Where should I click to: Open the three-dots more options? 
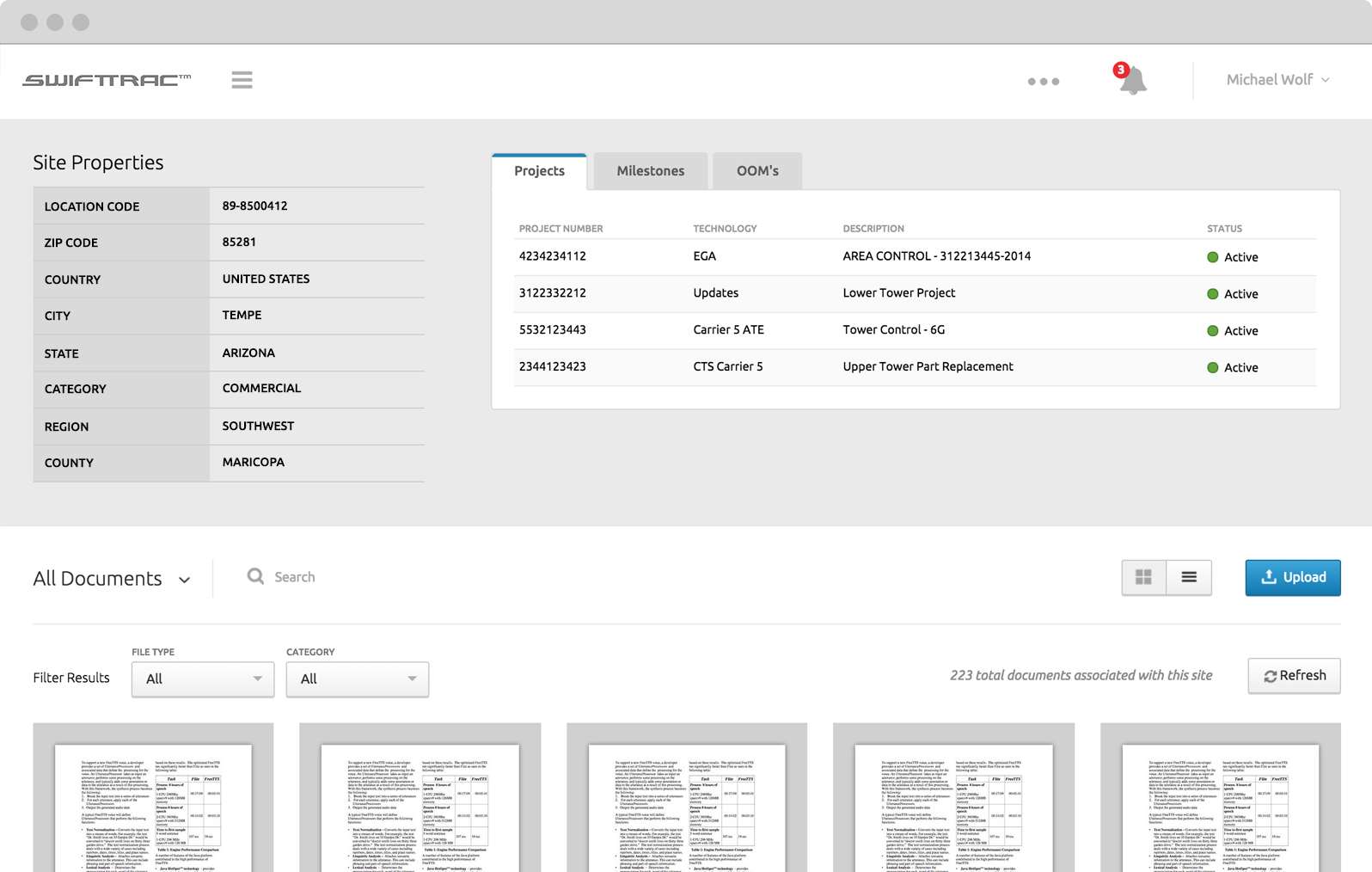pos(1044,82)
